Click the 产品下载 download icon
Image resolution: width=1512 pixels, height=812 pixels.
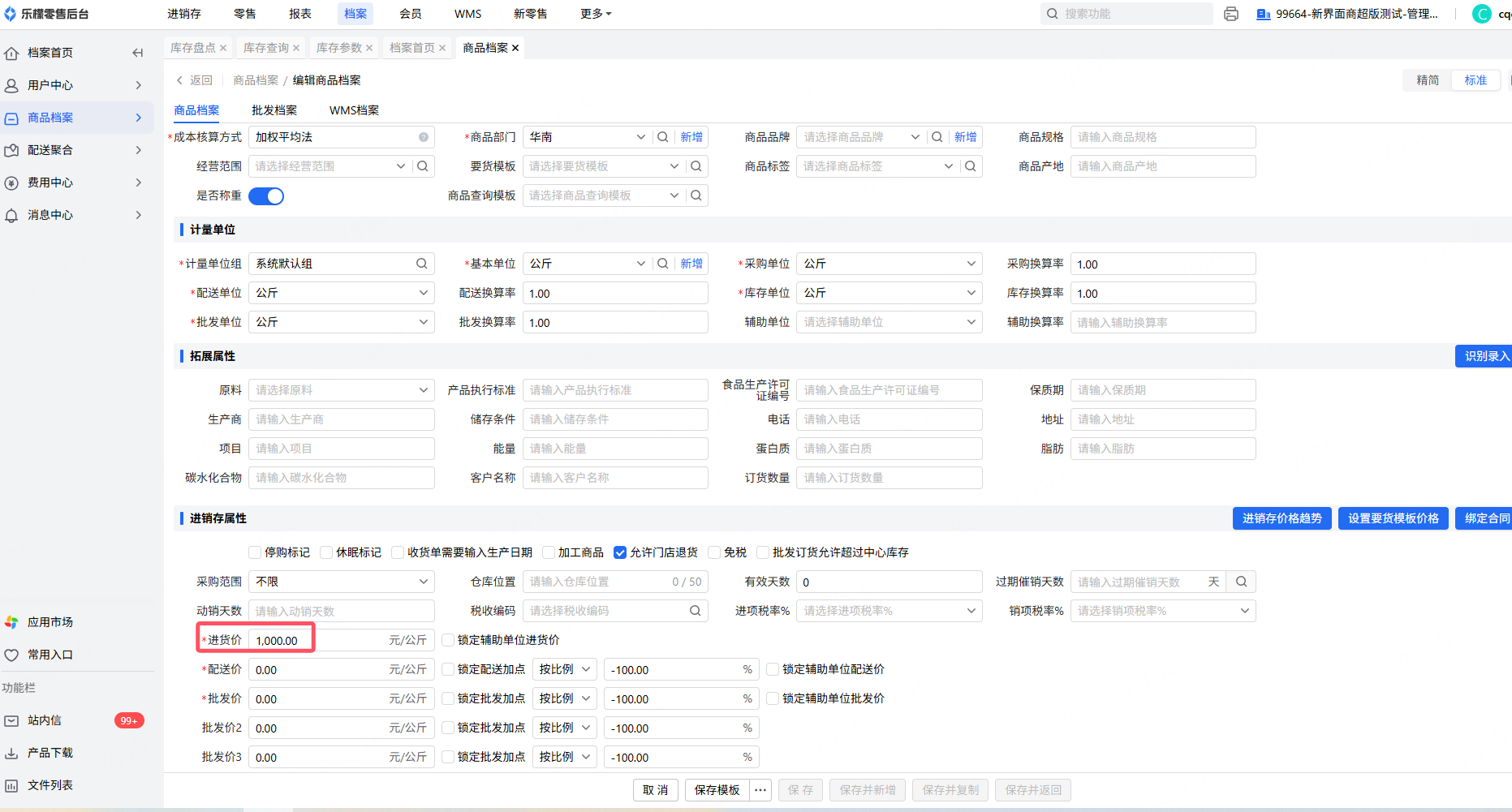pyautogui.click(x=11, y=753)
